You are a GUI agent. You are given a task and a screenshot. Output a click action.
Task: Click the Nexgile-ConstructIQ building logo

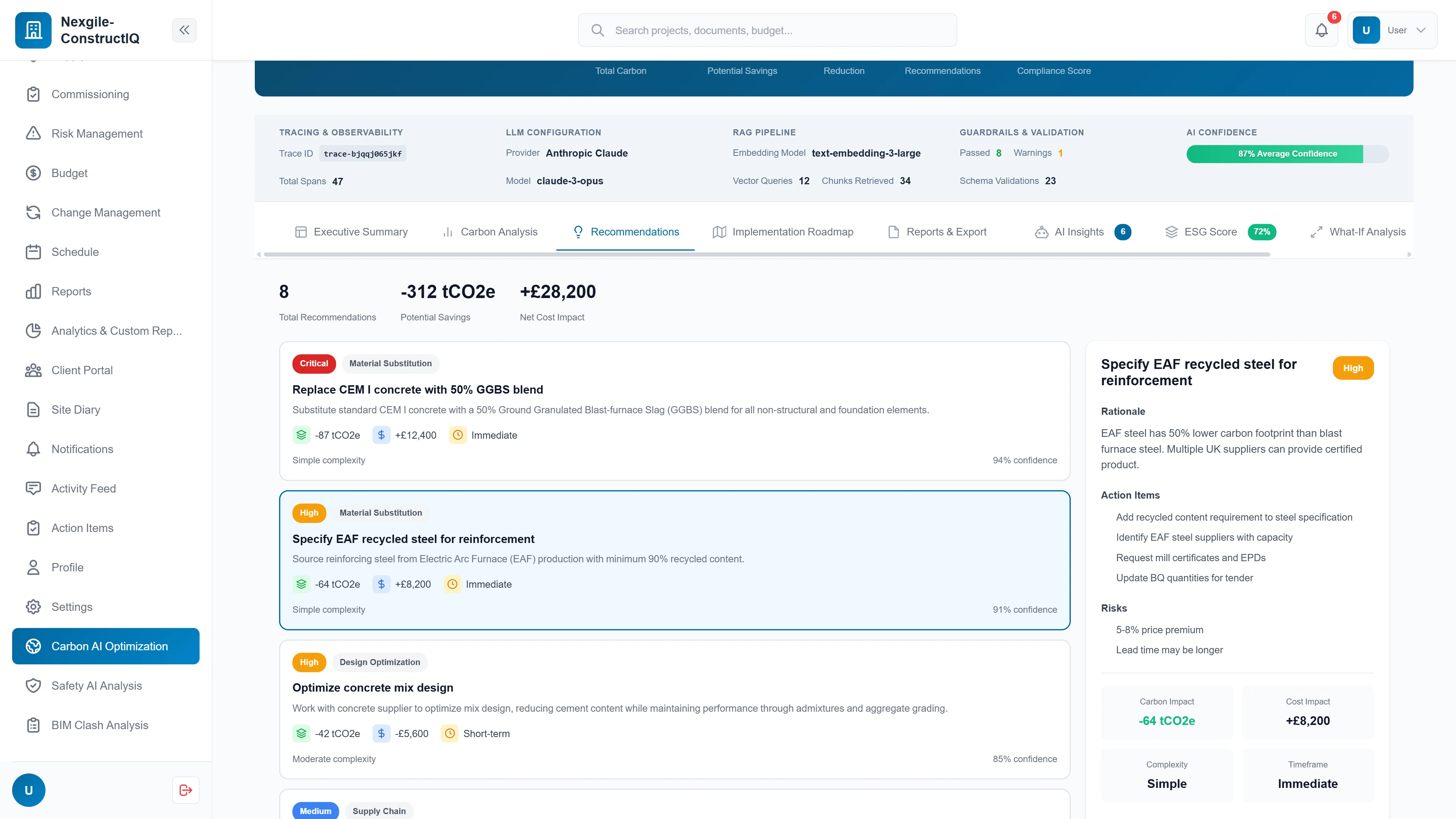[33, 30]
